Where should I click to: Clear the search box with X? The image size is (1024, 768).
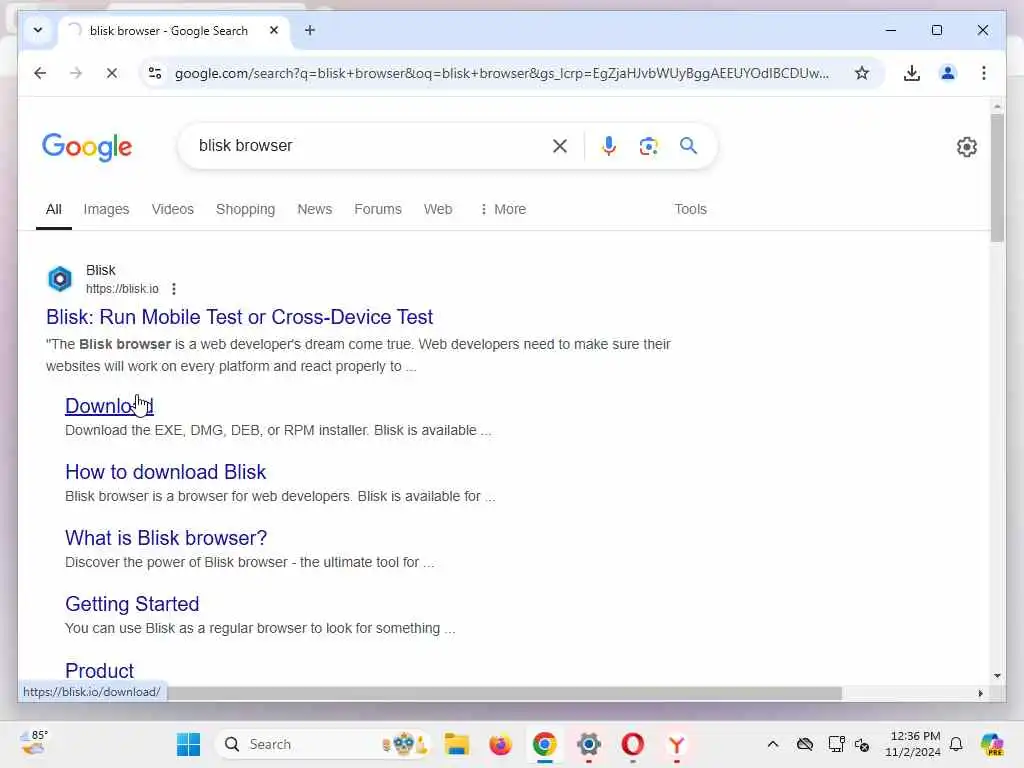pyautogui.click(x=560, y=146)
